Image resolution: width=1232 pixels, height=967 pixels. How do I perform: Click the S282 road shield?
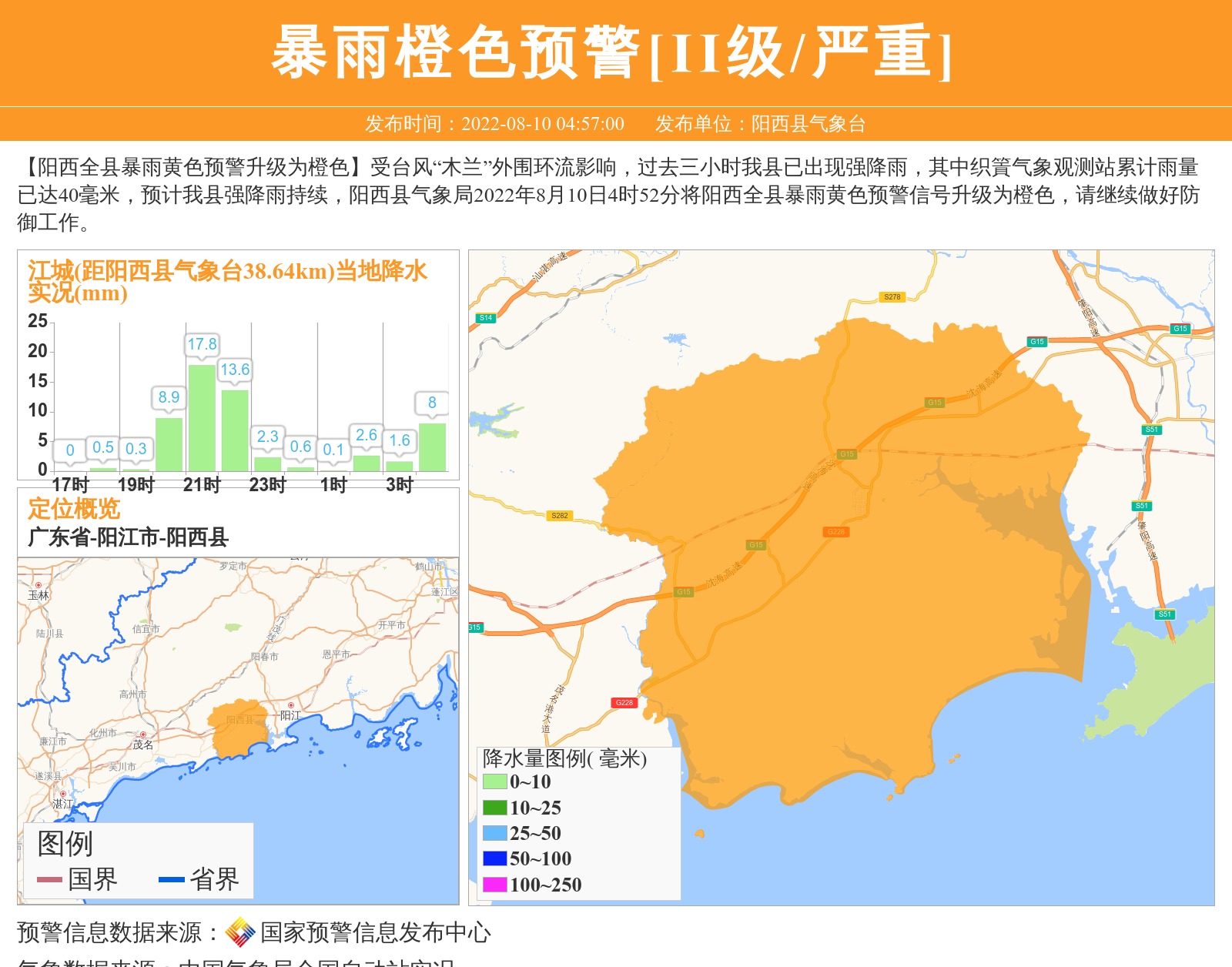(560, 516)
